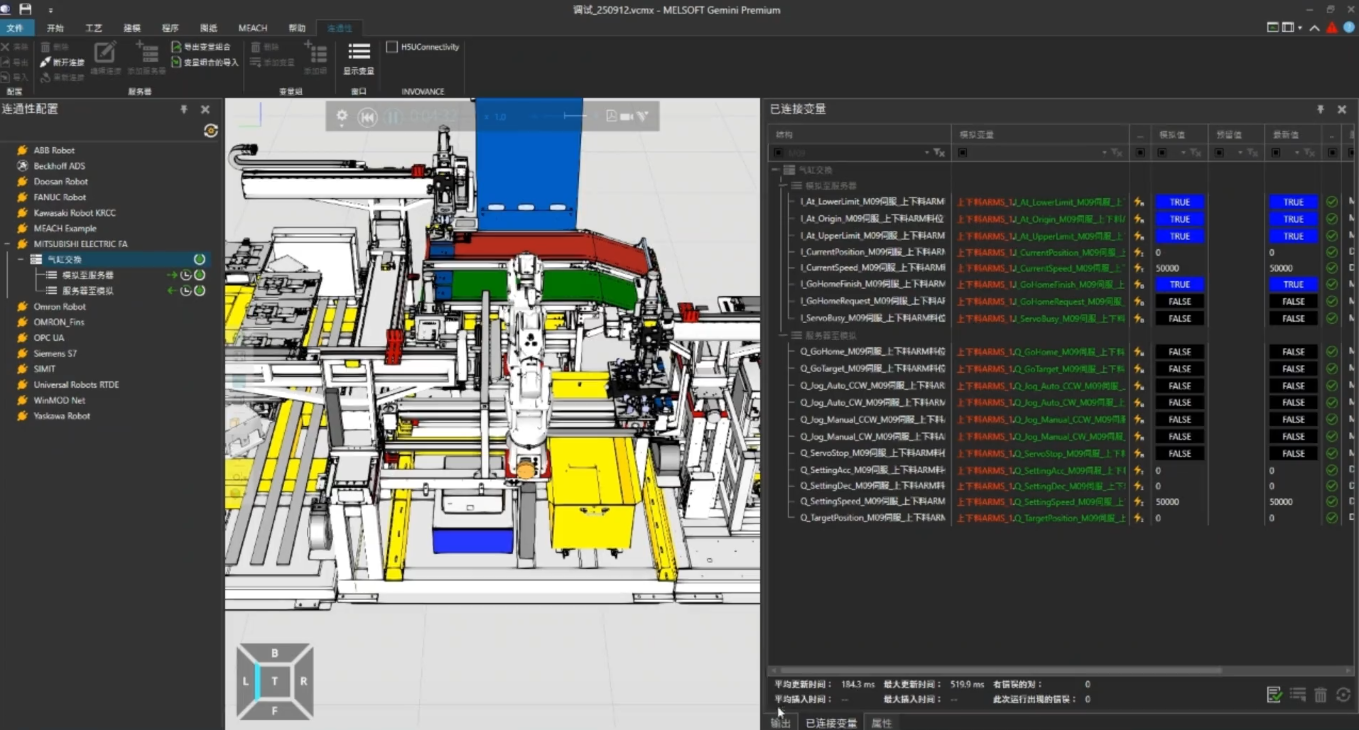This screenshot has height=730, width=1359.
Task: Click the trash icon in connected variables footer
Action: [1320, 695]
